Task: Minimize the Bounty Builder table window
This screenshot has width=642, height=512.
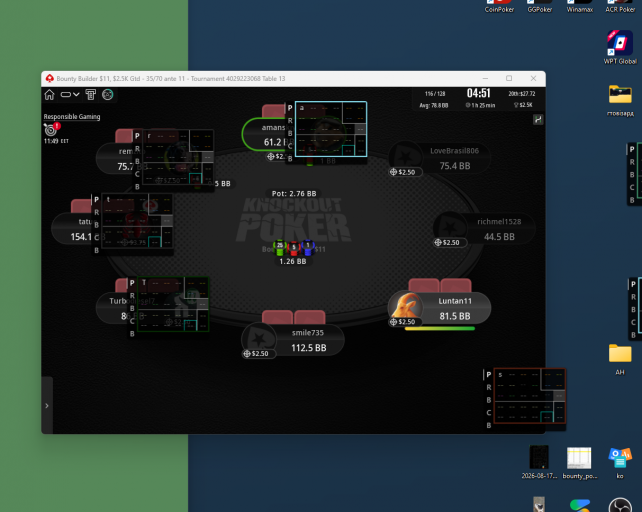Action: click(x=485, y=78)
